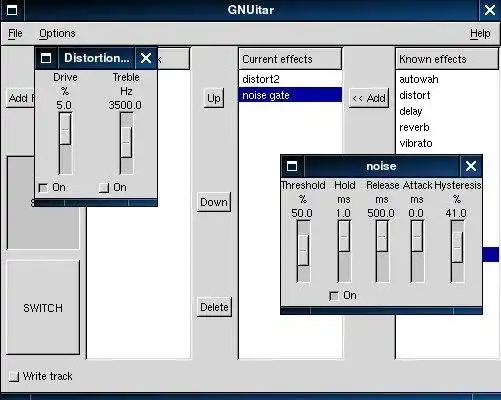
Task: Toggle the On checkbox under Drive
Action: pyautogui.click(x=43, y=188)
